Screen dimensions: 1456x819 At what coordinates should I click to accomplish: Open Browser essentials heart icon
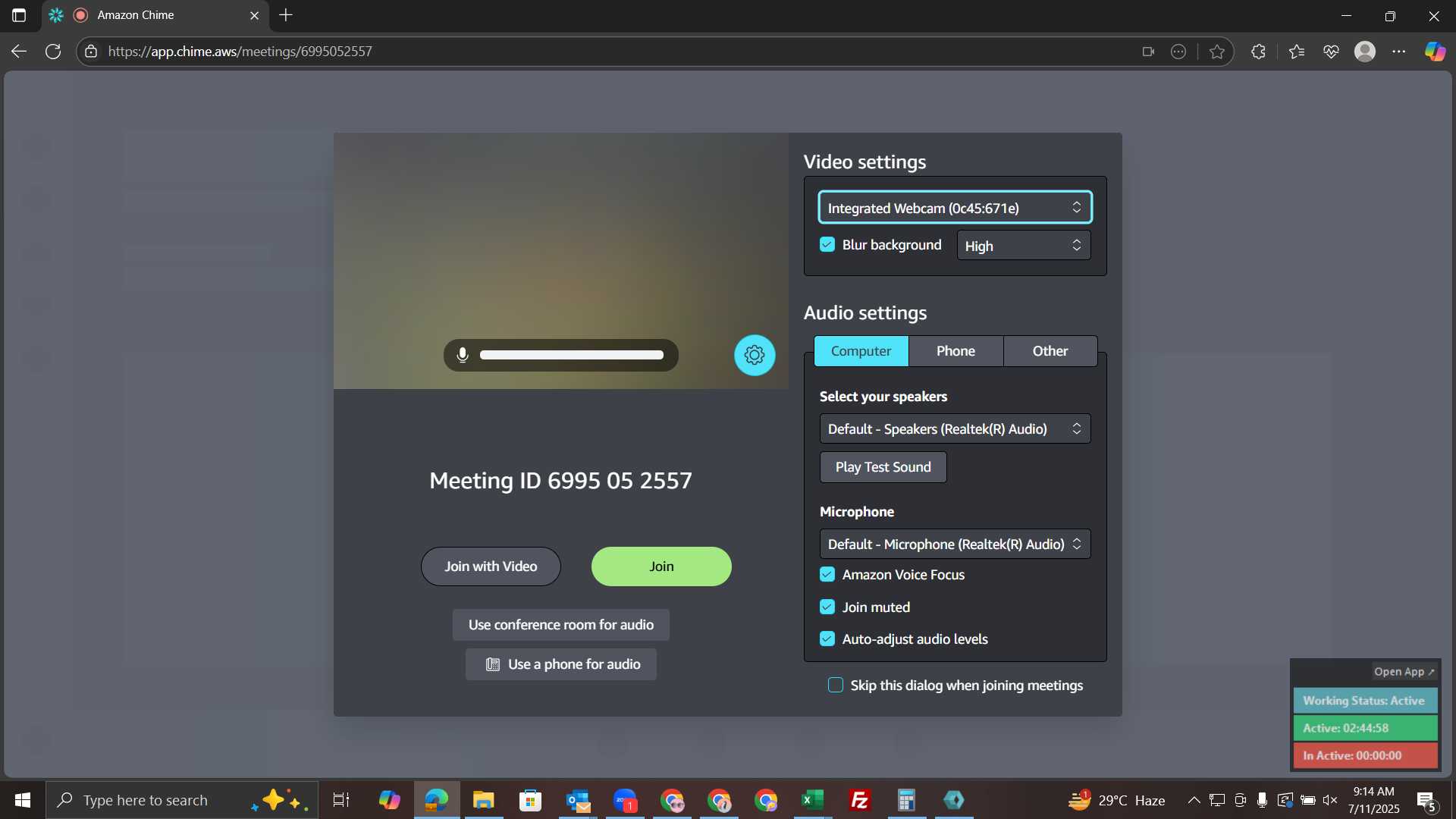coord(1331,52)
